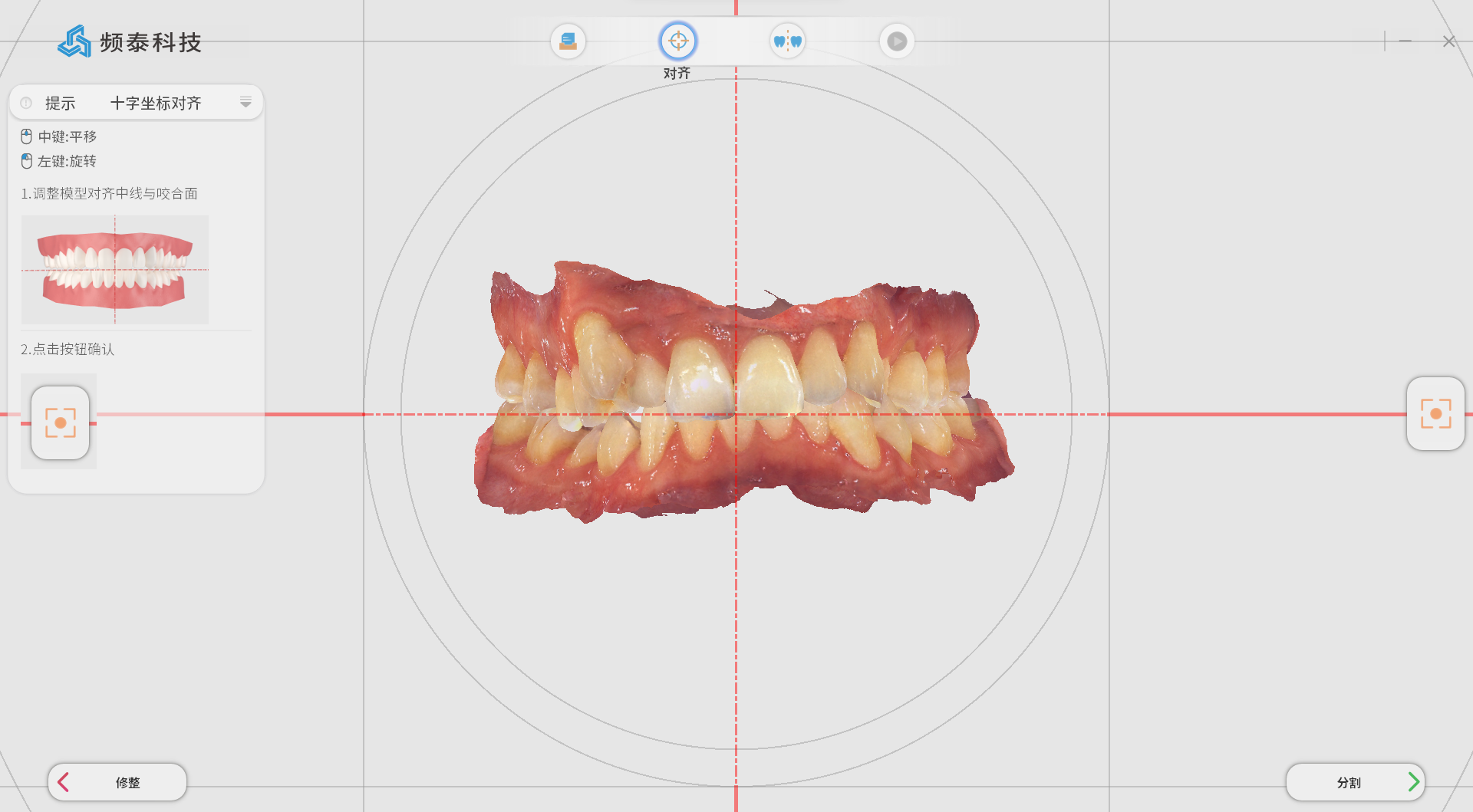This screenshot has height=812, width=1473.
Task: Open the first model import step icon
Action: 568,41
